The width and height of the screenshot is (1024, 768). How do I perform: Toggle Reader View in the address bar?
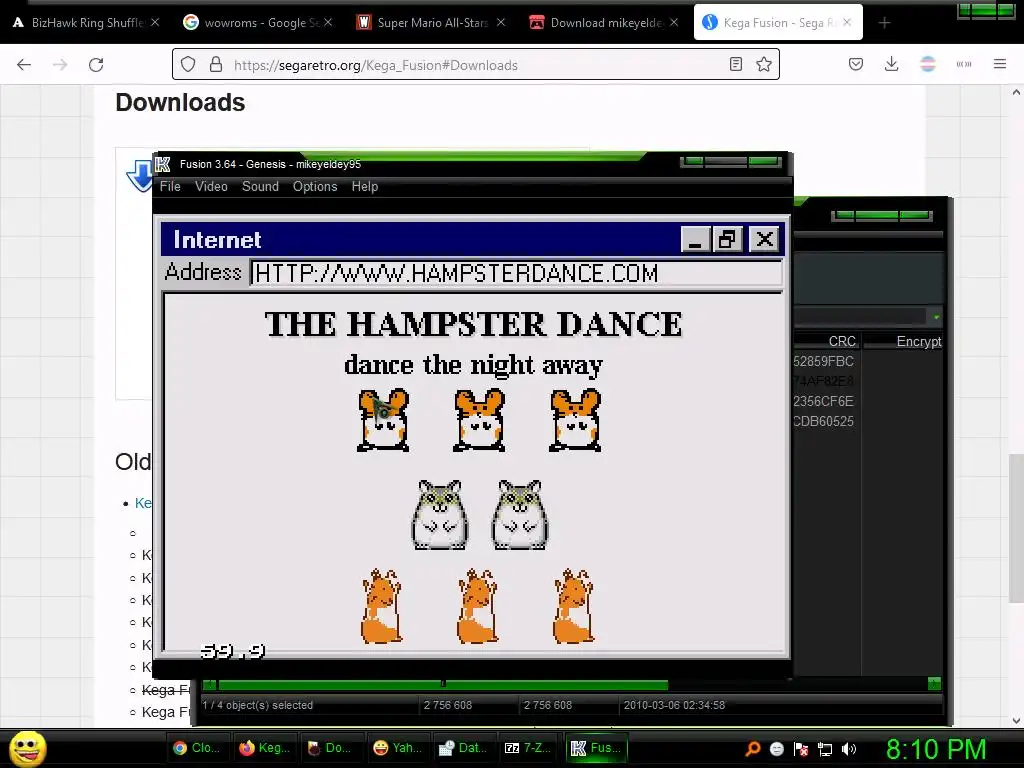[736, 64]
